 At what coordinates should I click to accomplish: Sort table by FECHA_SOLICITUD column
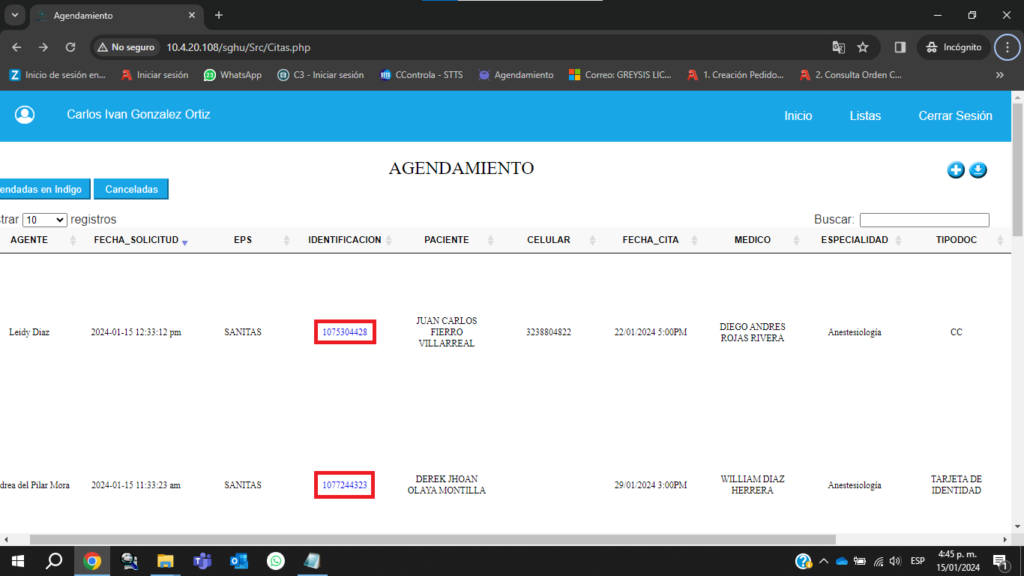pyautogui.click(x=136, y=240)
